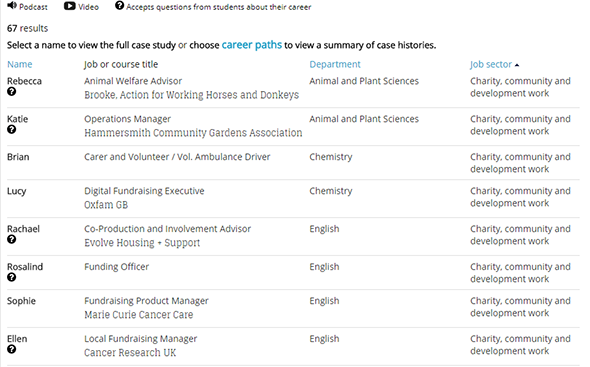Click the question icon under Katie
The width and height of the screenshot is (590, 367).
tap(12, 129)
